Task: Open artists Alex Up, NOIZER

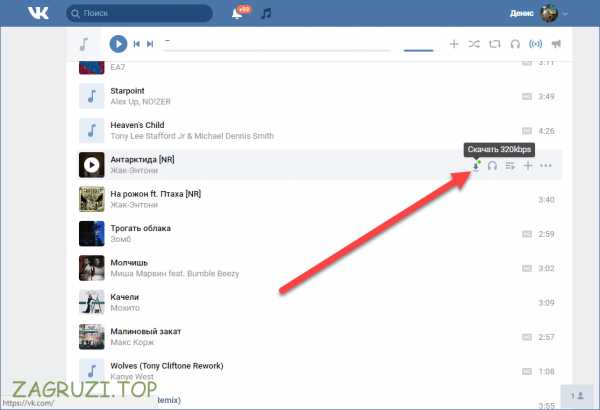Action: (x=140, y=102)
